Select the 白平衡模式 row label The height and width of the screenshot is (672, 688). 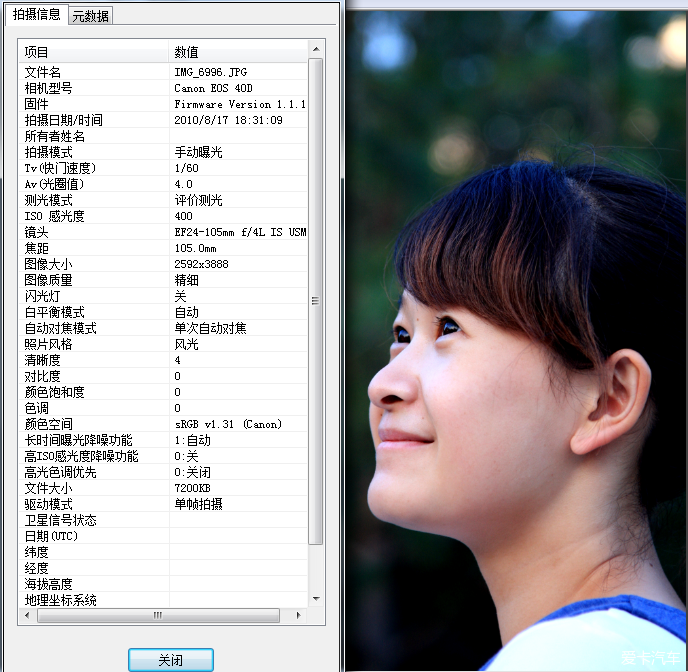click(x=54, y=312)
